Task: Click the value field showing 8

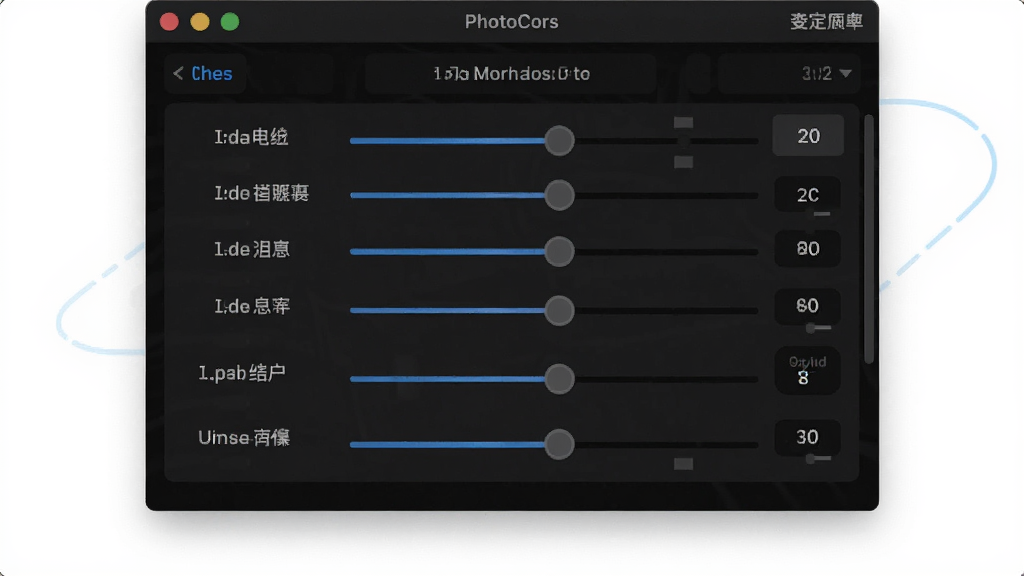Action: coord(807,371)
